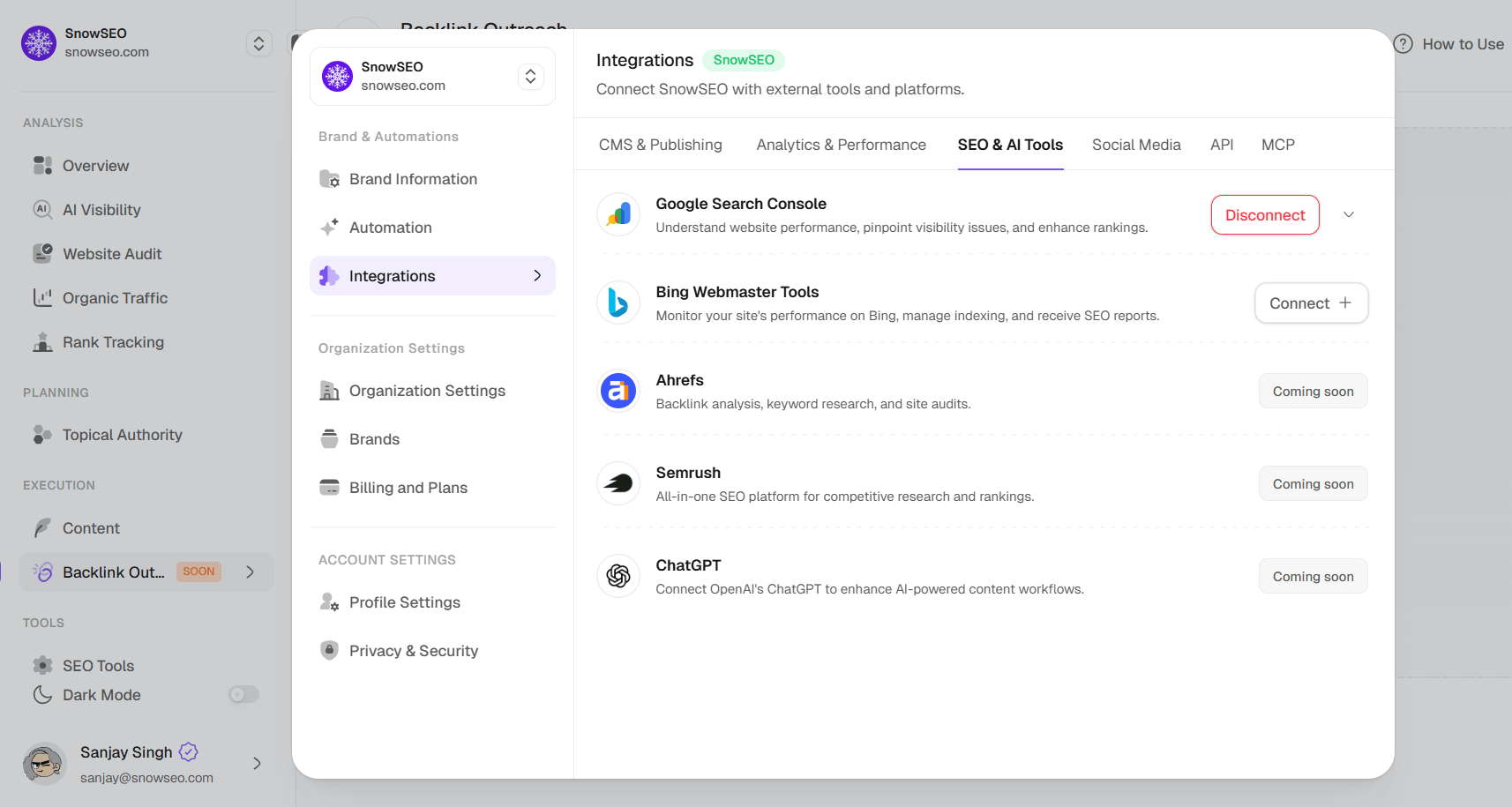The width and height of the screenshot is (1512, 807).
Task: Click the SnowSEO snowflake logo in main sidebar
Action: point(39,43)
